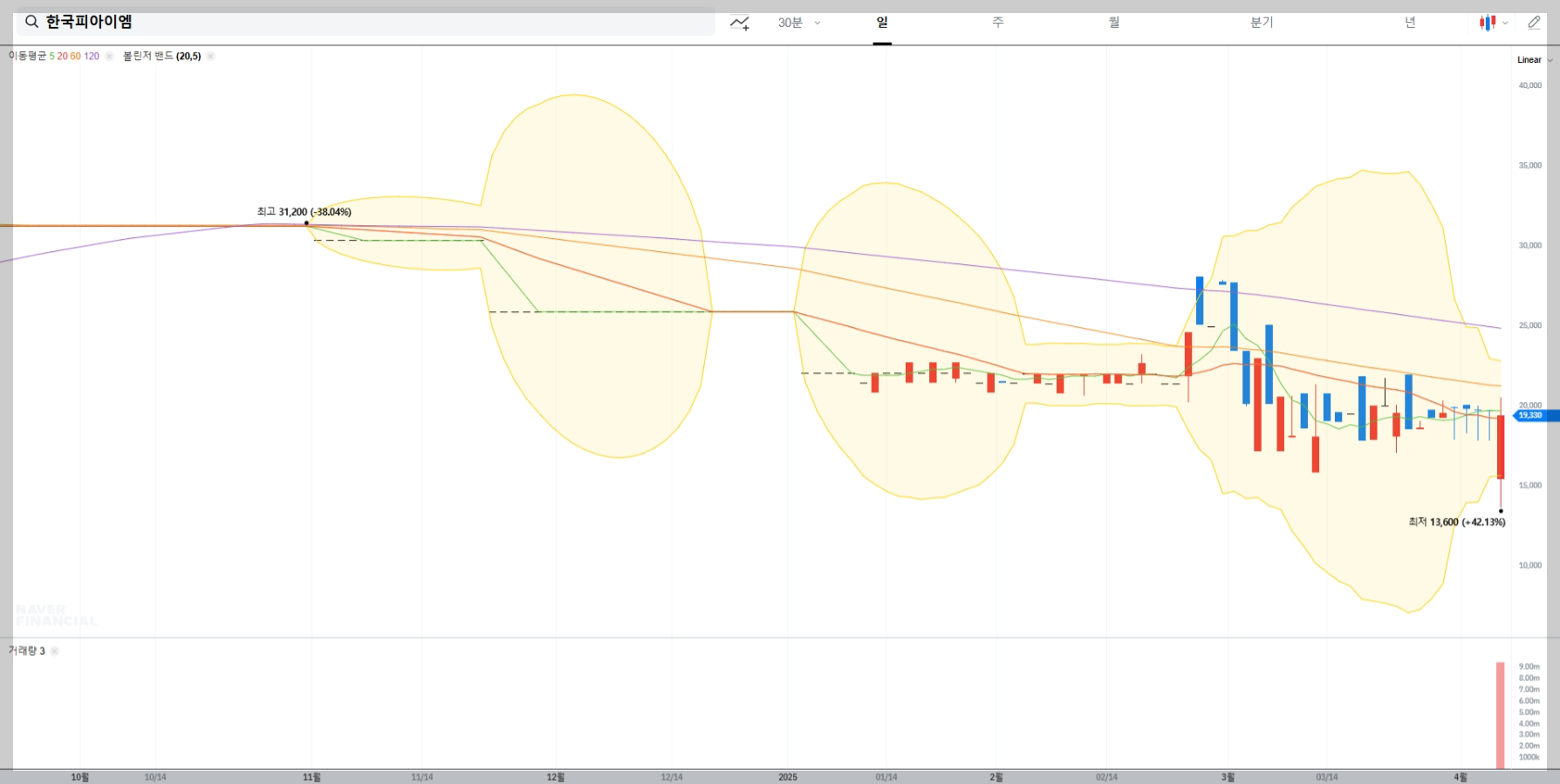Screen dimensions: 1560x784
Task: Click the 한국피아이엠 stock search field
Action: coord(366,23)
